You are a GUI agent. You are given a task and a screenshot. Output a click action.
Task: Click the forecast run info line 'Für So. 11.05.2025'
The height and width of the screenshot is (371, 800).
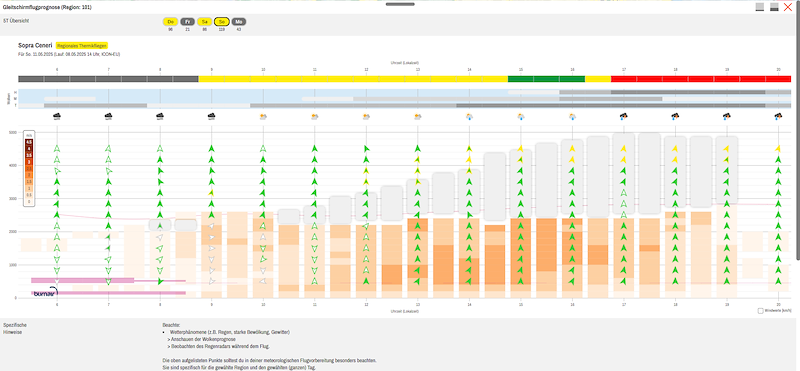click(x=69, y=54)
